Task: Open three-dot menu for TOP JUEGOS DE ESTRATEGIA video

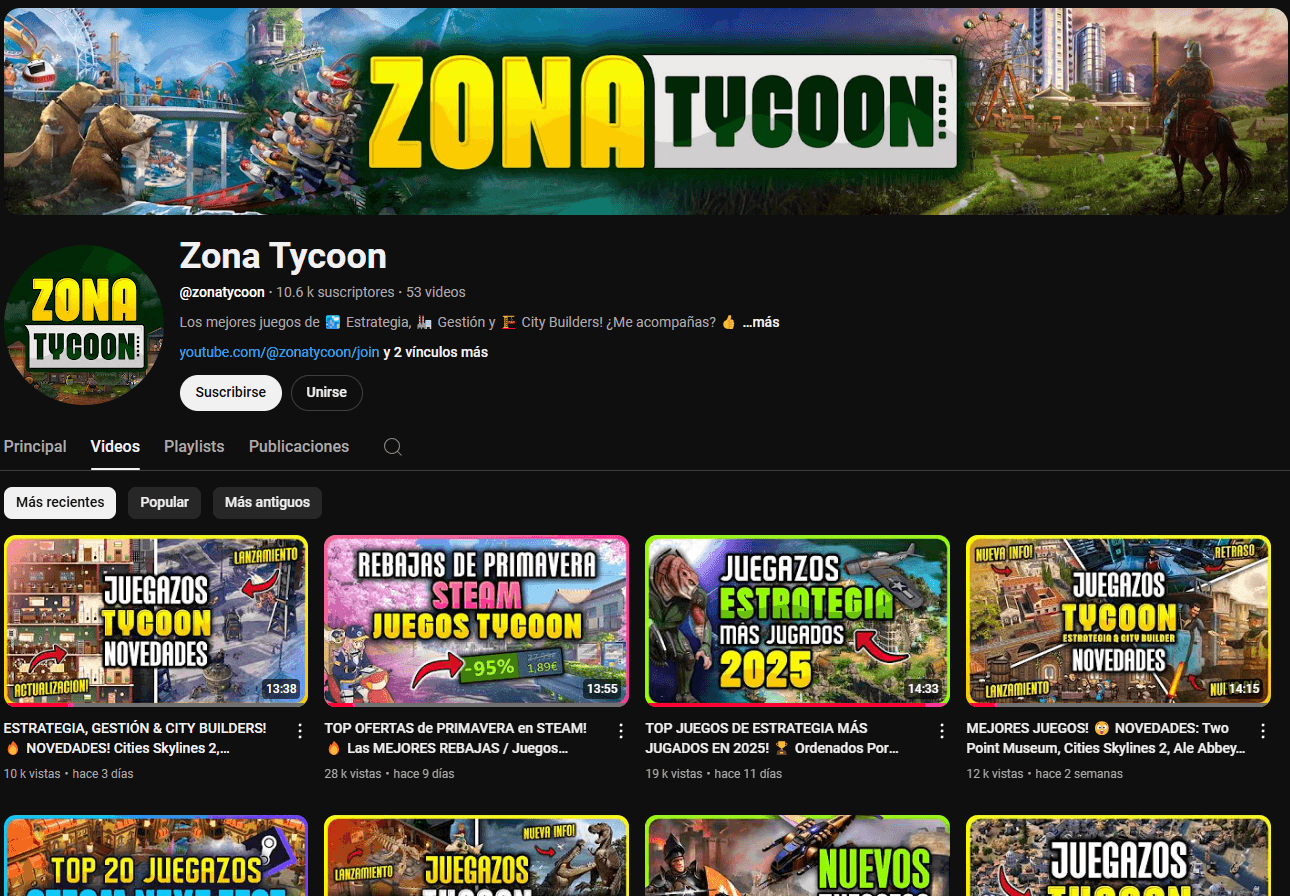Action: tap(942, 731)
